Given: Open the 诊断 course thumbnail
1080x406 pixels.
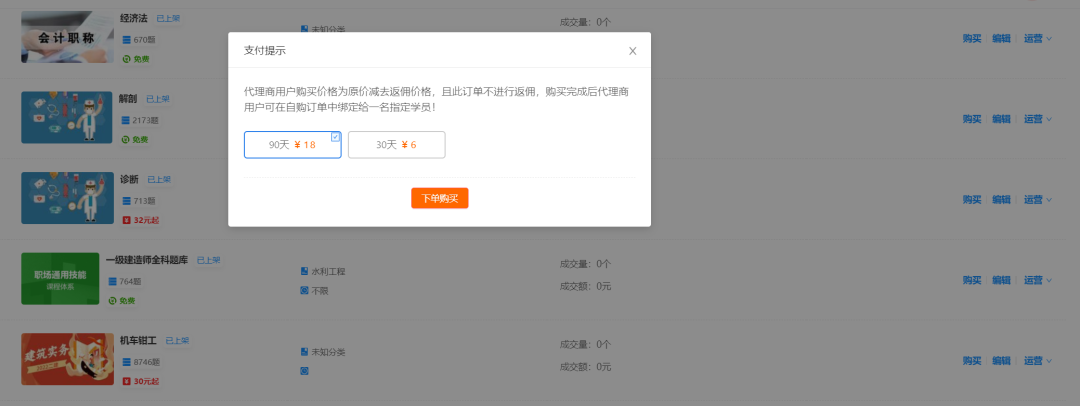Looking at the screenshot, I should point(68,198).
